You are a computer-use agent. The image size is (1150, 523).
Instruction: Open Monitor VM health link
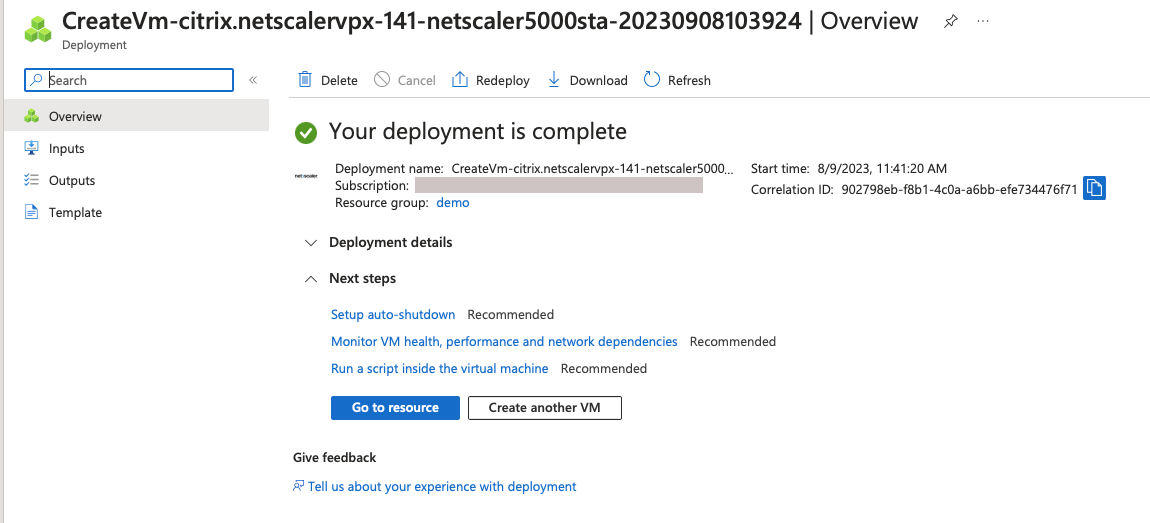point(504,342)
